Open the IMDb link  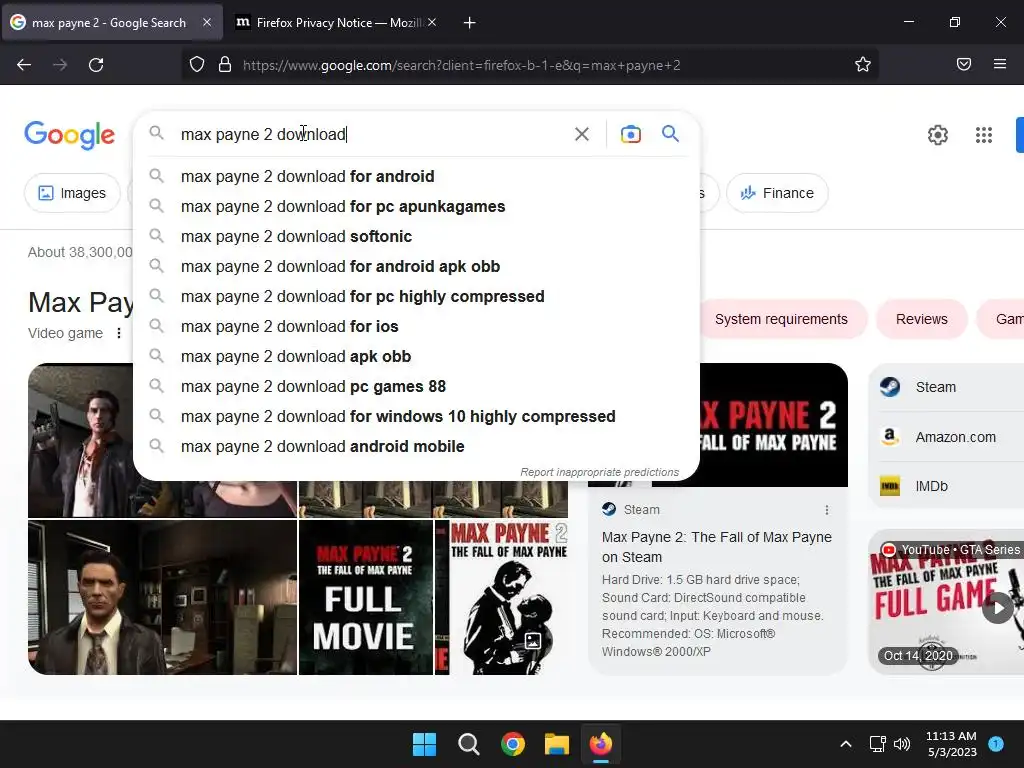[x=948, y=487]
